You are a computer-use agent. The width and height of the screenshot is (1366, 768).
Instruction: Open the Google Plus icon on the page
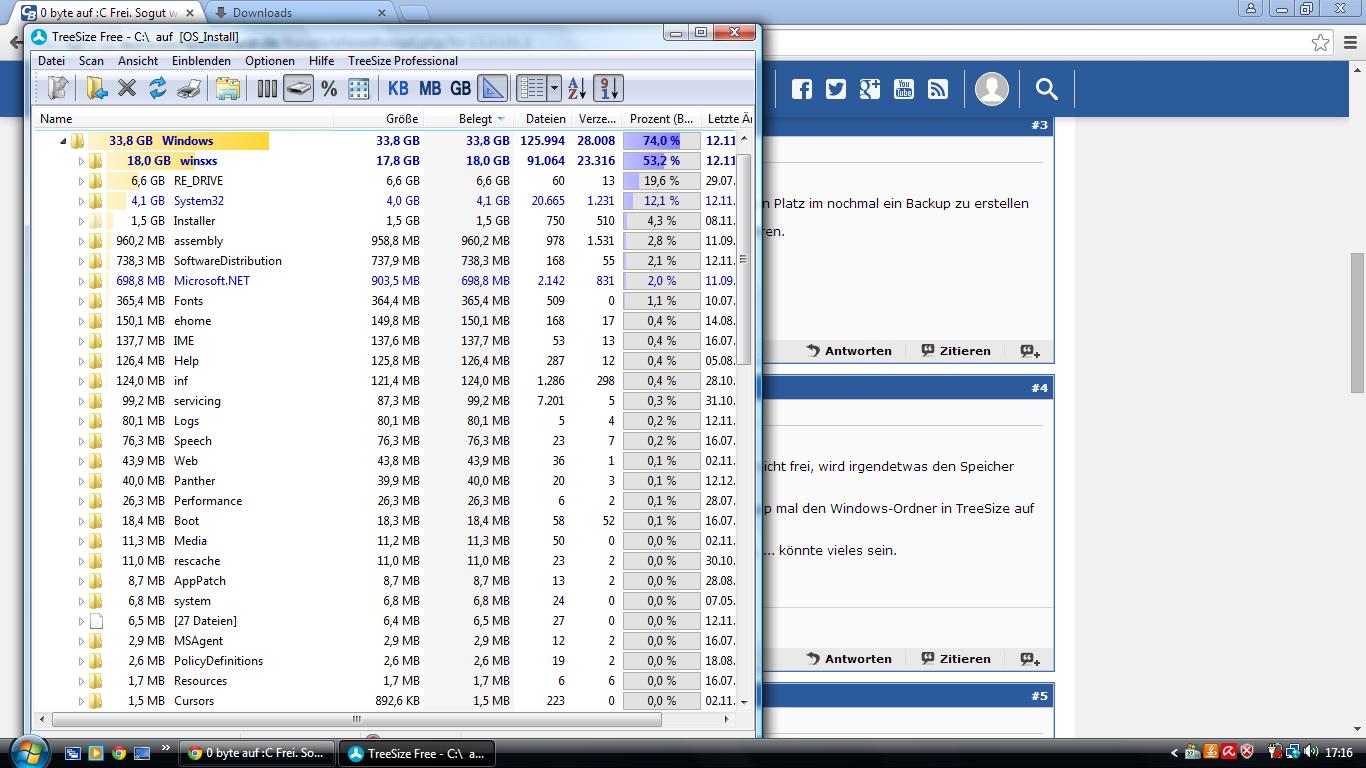[x=870, y=89]
